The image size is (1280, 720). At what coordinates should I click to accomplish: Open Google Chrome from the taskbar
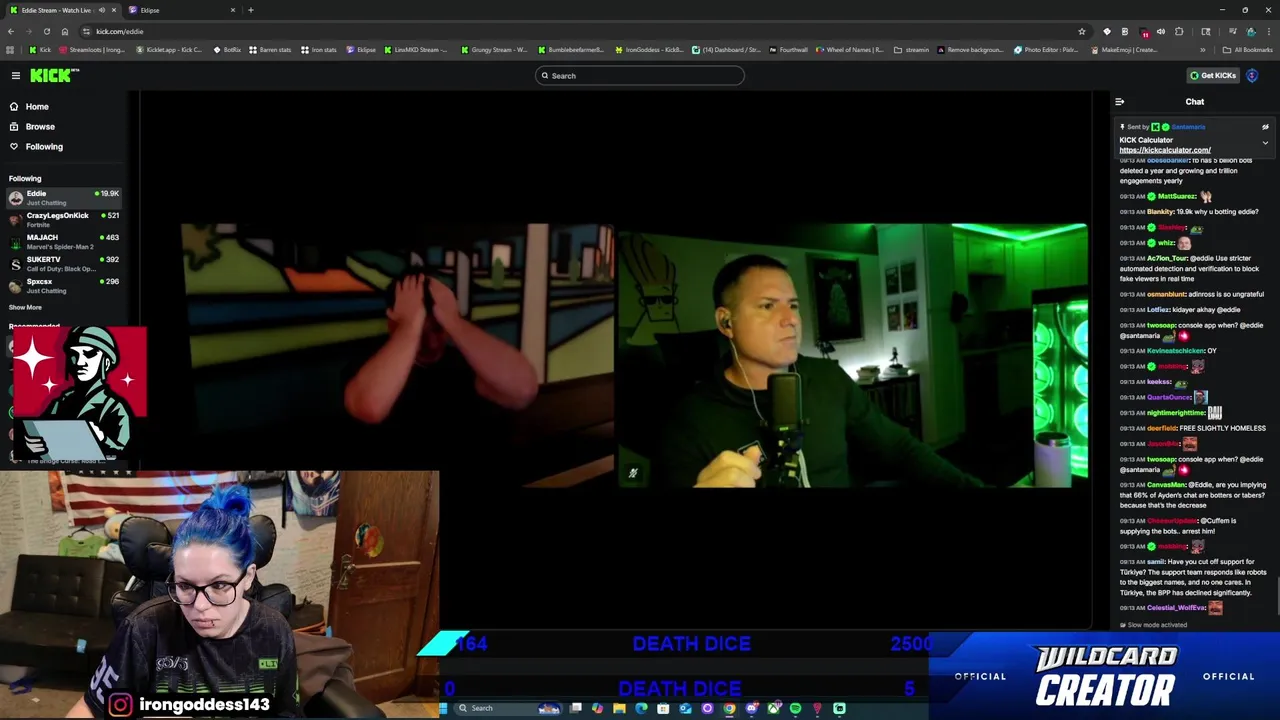[729, 708]
